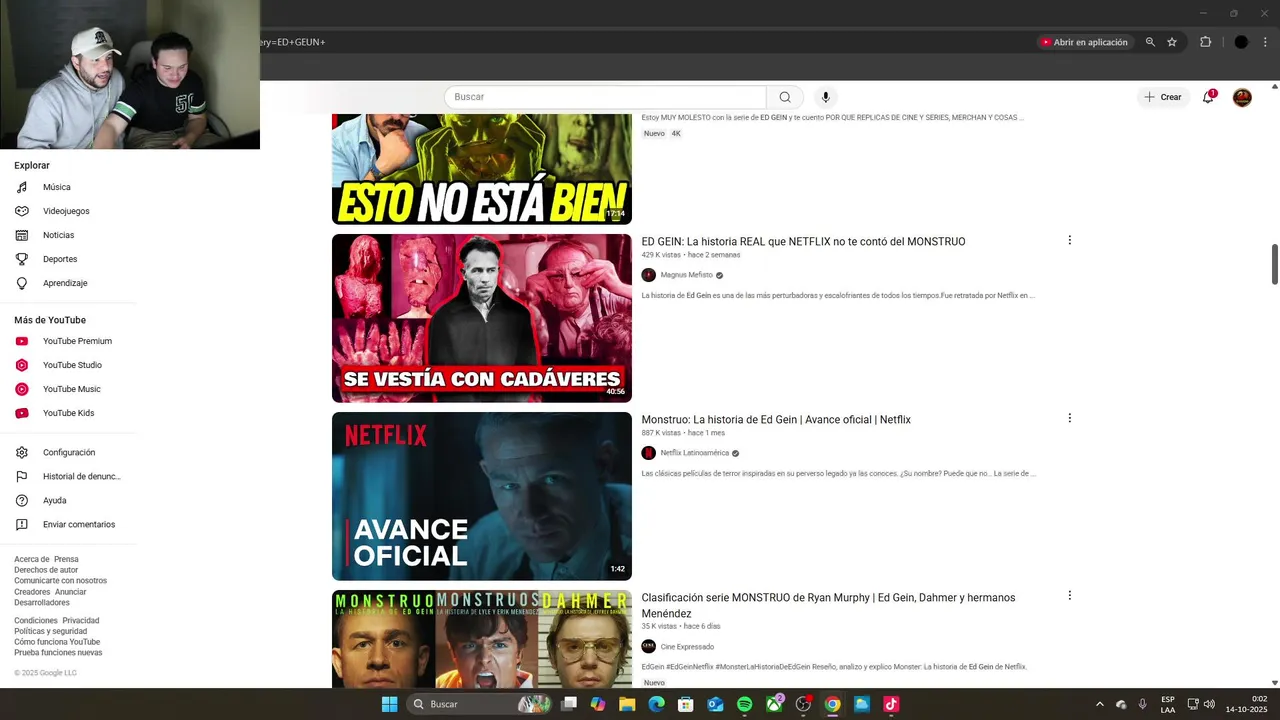Open Outlook from the taskbar
The width and height of the screenshot is (1280, 720).
coord(715,704)
